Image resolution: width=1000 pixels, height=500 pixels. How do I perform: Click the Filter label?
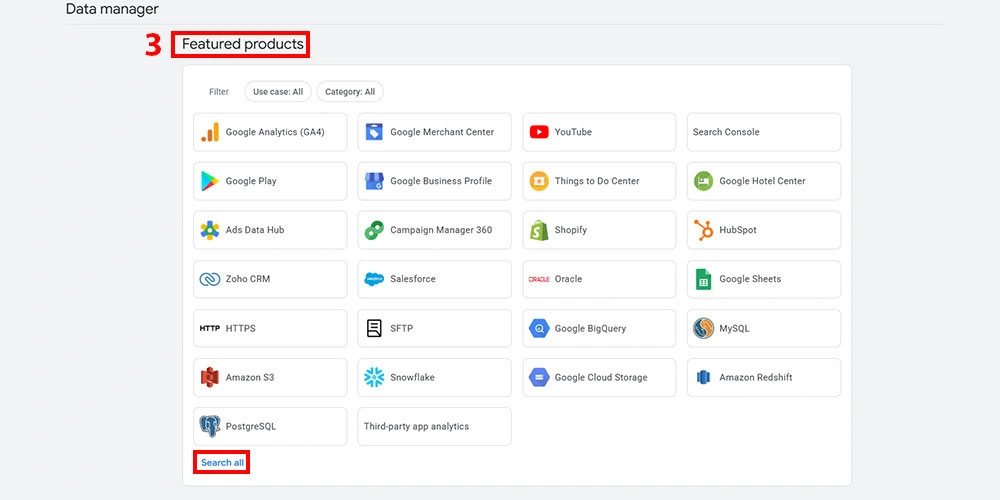point(219,92)
